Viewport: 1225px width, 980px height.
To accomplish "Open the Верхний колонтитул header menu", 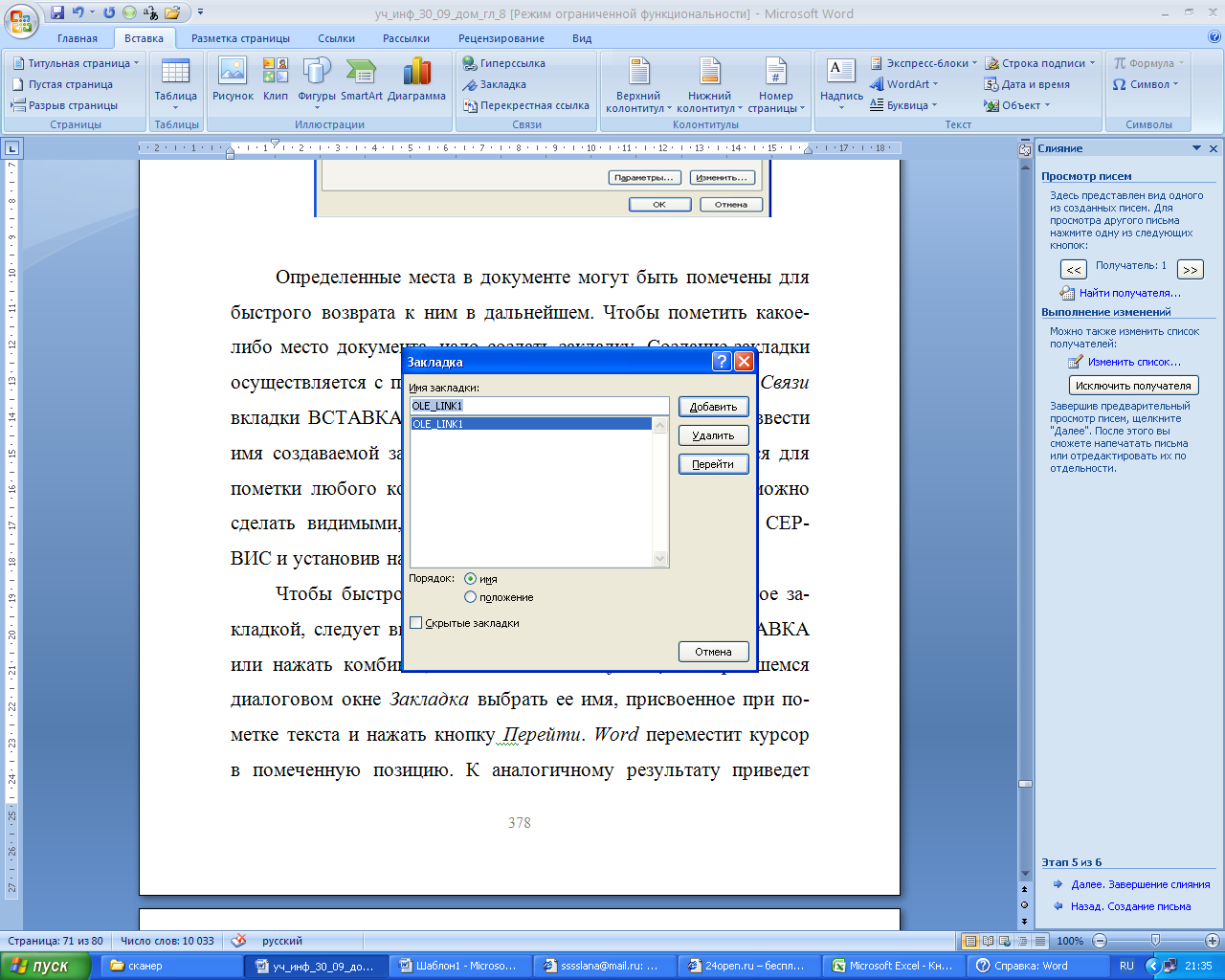I will tap(638, 84).
